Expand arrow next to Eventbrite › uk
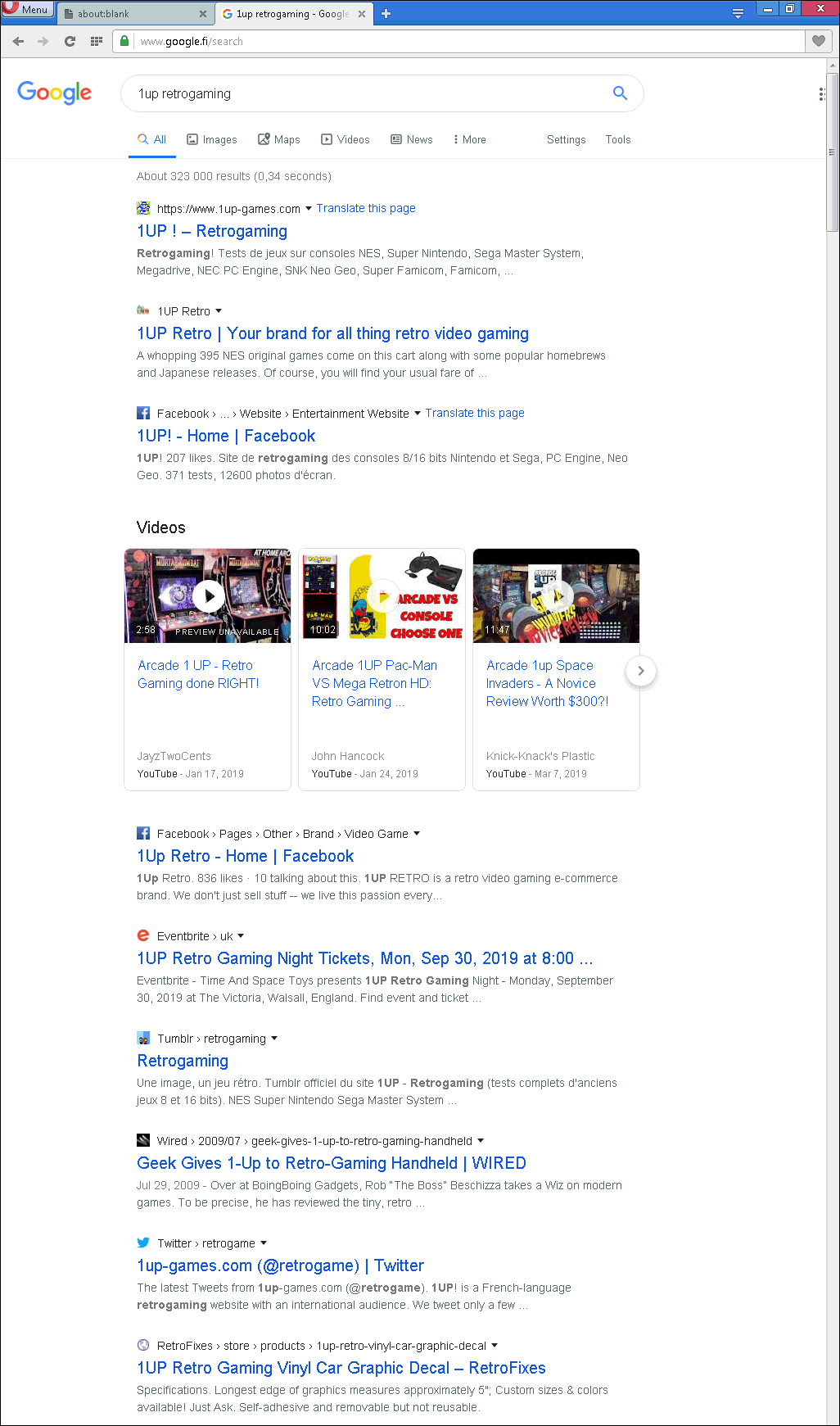Image resolution: width=840 pixels, height=1426 pixels. [241, 935]
